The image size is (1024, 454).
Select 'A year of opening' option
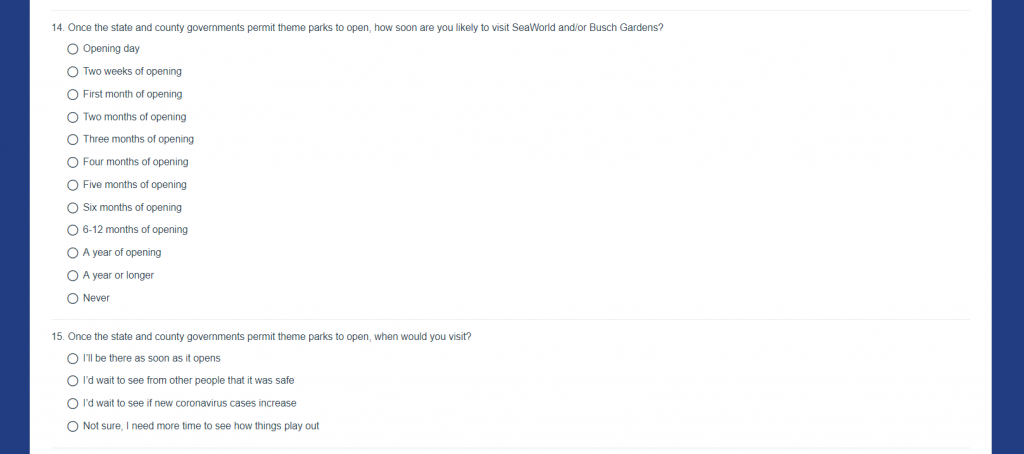click(x=72, y=253)
